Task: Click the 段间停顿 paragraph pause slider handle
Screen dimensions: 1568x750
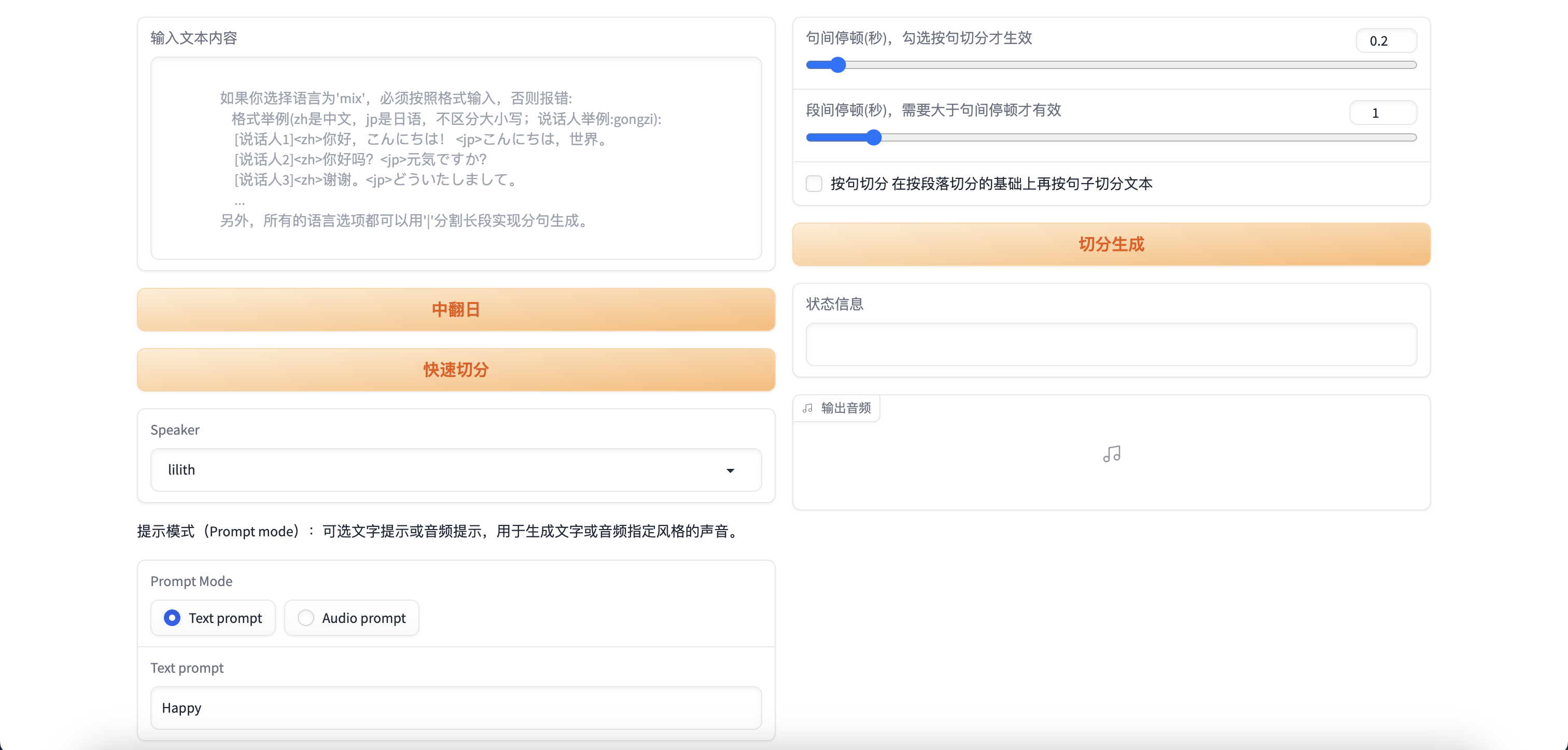Action: pos(874,137)
